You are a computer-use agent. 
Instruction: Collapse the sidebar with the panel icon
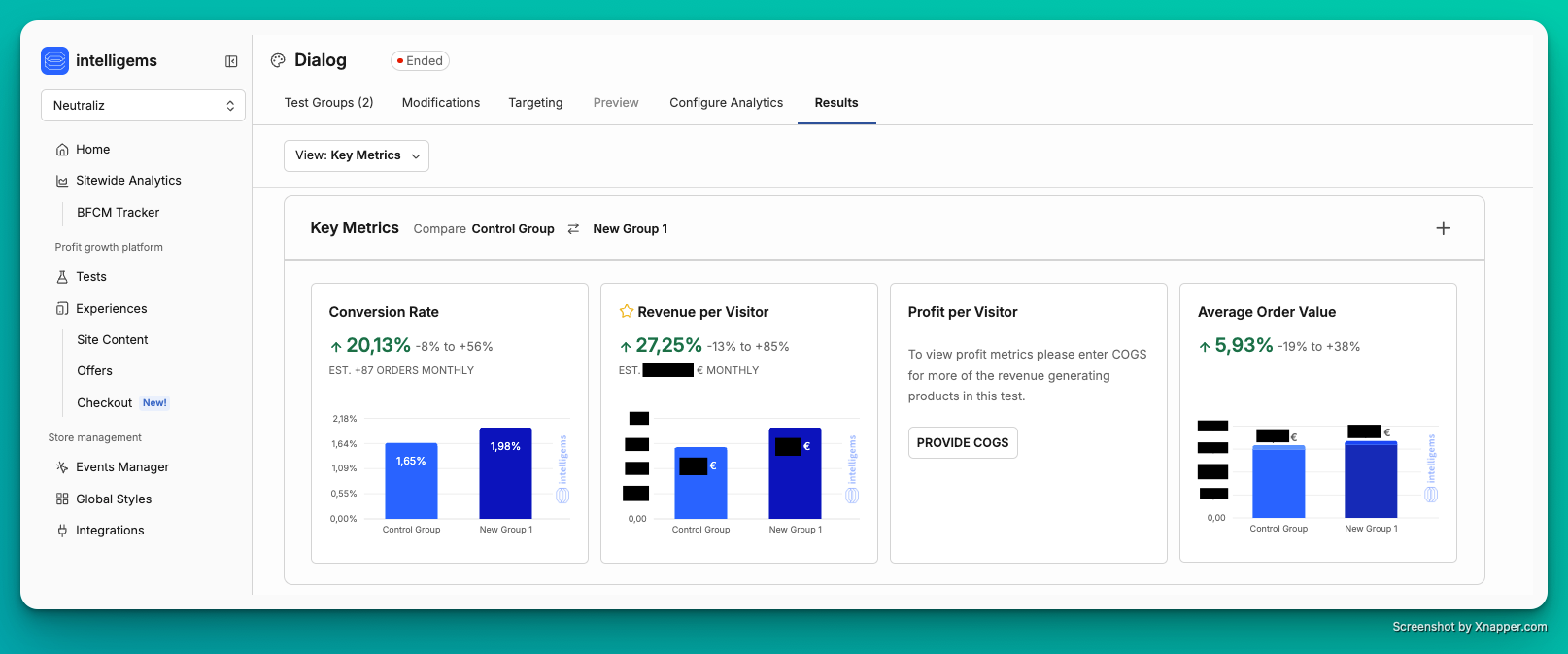pos(231,61)
